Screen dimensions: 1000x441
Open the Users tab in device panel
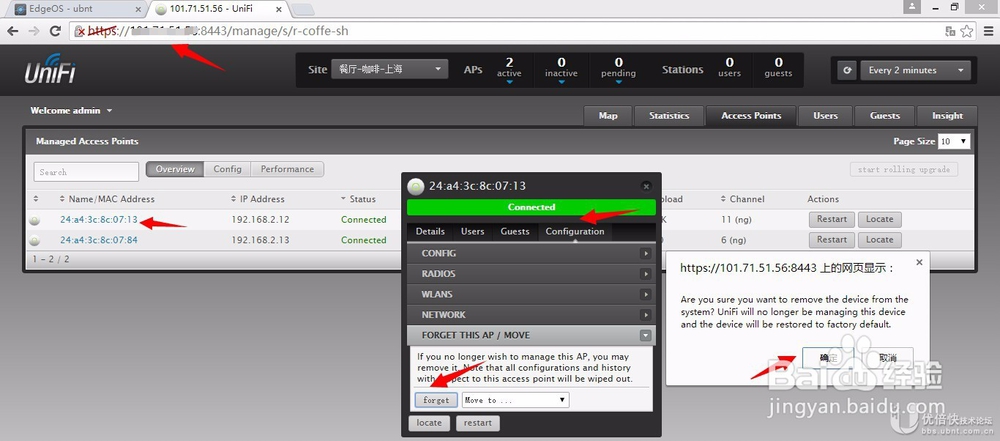(x=473, y=232)
